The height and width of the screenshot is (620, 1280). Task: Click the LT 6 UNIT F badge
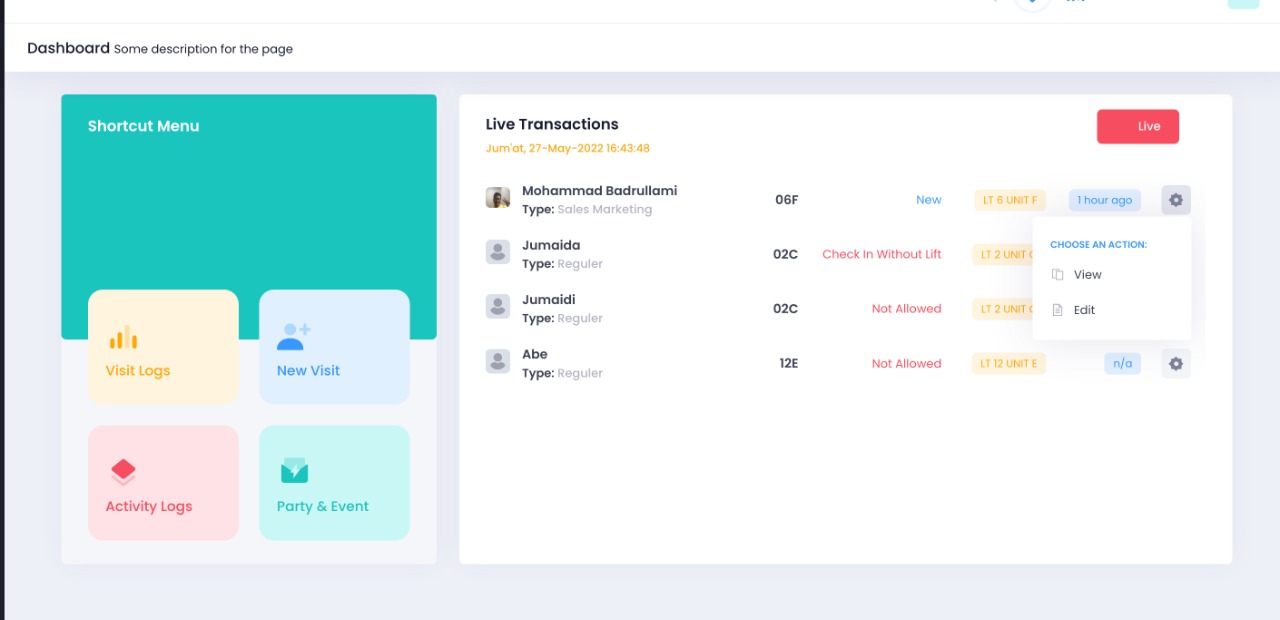pos(1010,200)
